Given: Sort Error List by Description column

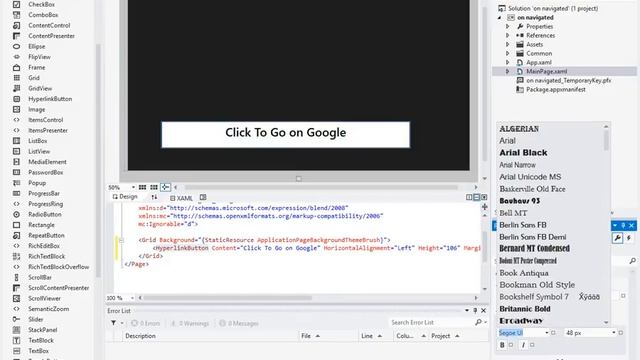Looking at the screenshot, I should coord(140,336).
